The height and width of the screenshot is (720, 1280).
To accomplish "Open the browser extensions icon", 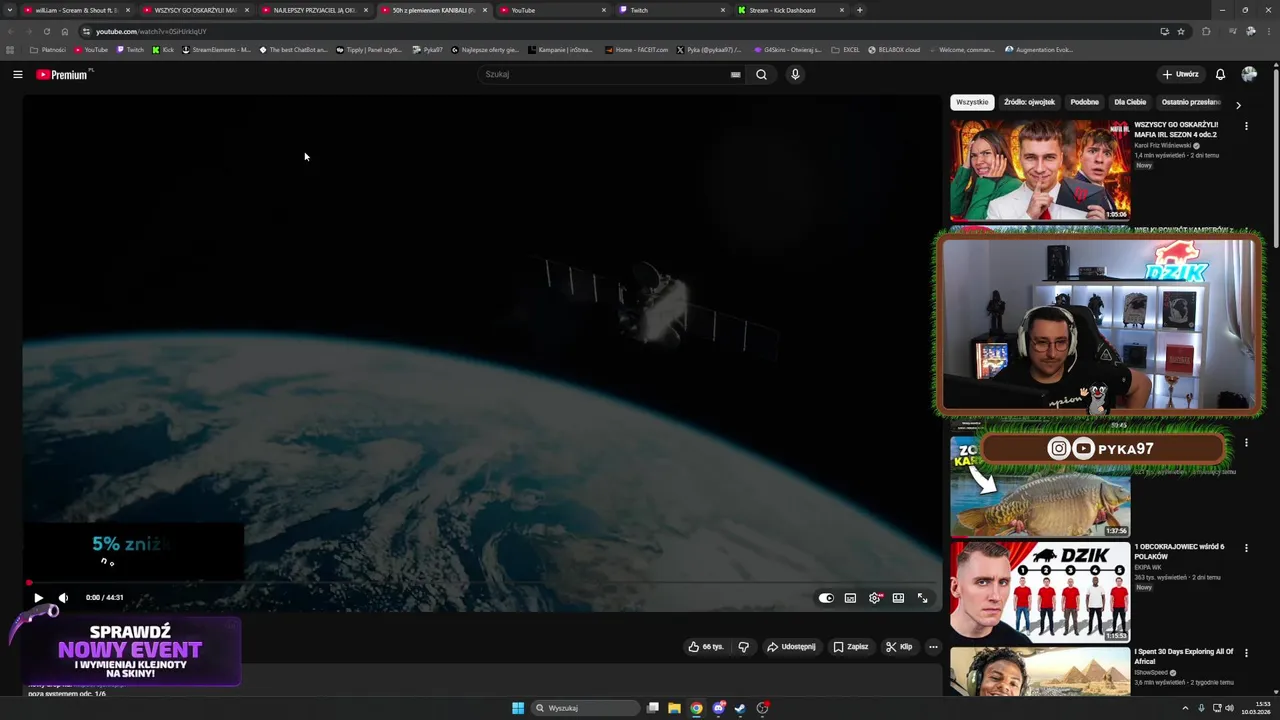I will pos(1206,31).
